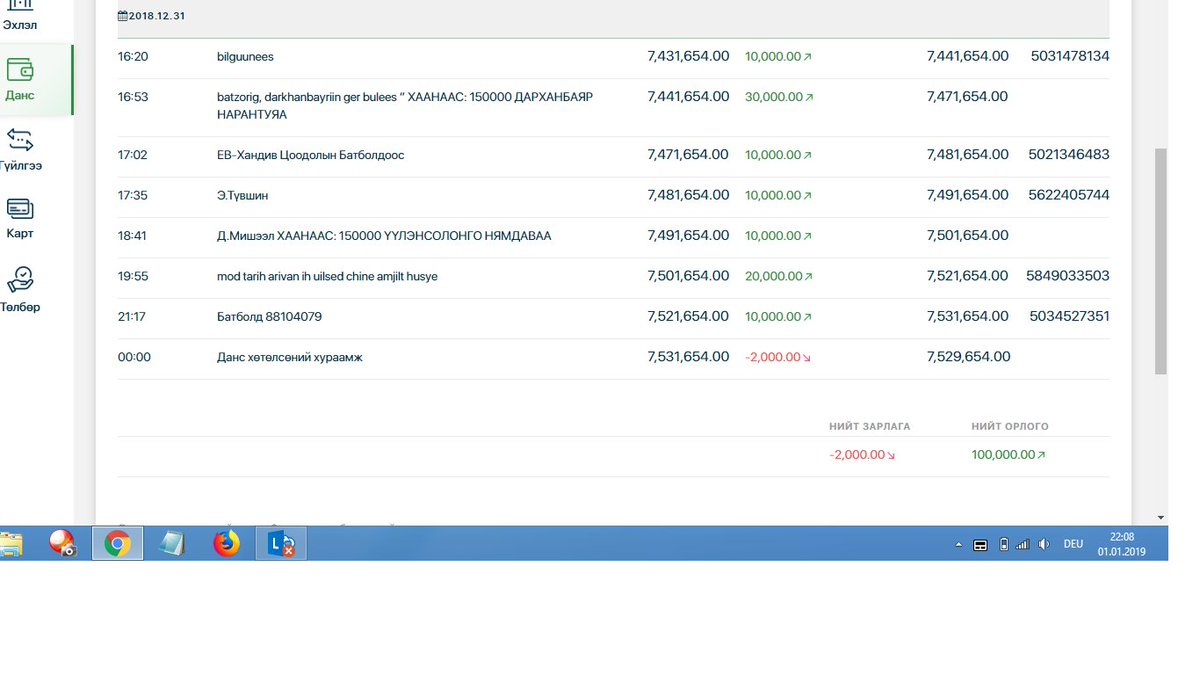Click account number 5849033503
Viewport: 1200px width, 675px height.
(x=1068, y=276)
